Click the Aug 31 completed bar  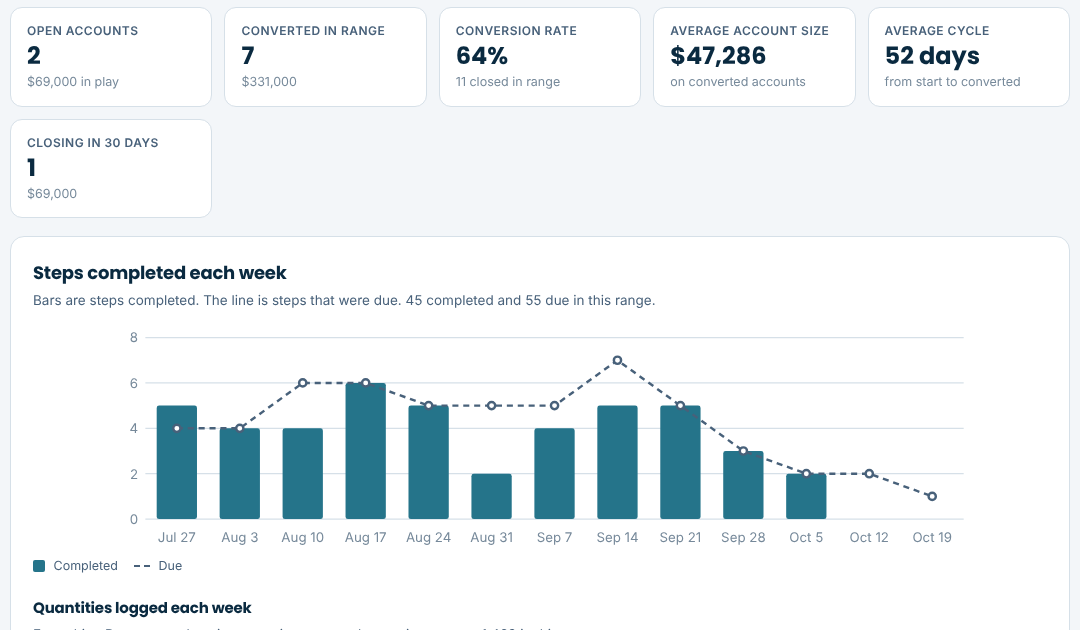click(x=491, y=496)
